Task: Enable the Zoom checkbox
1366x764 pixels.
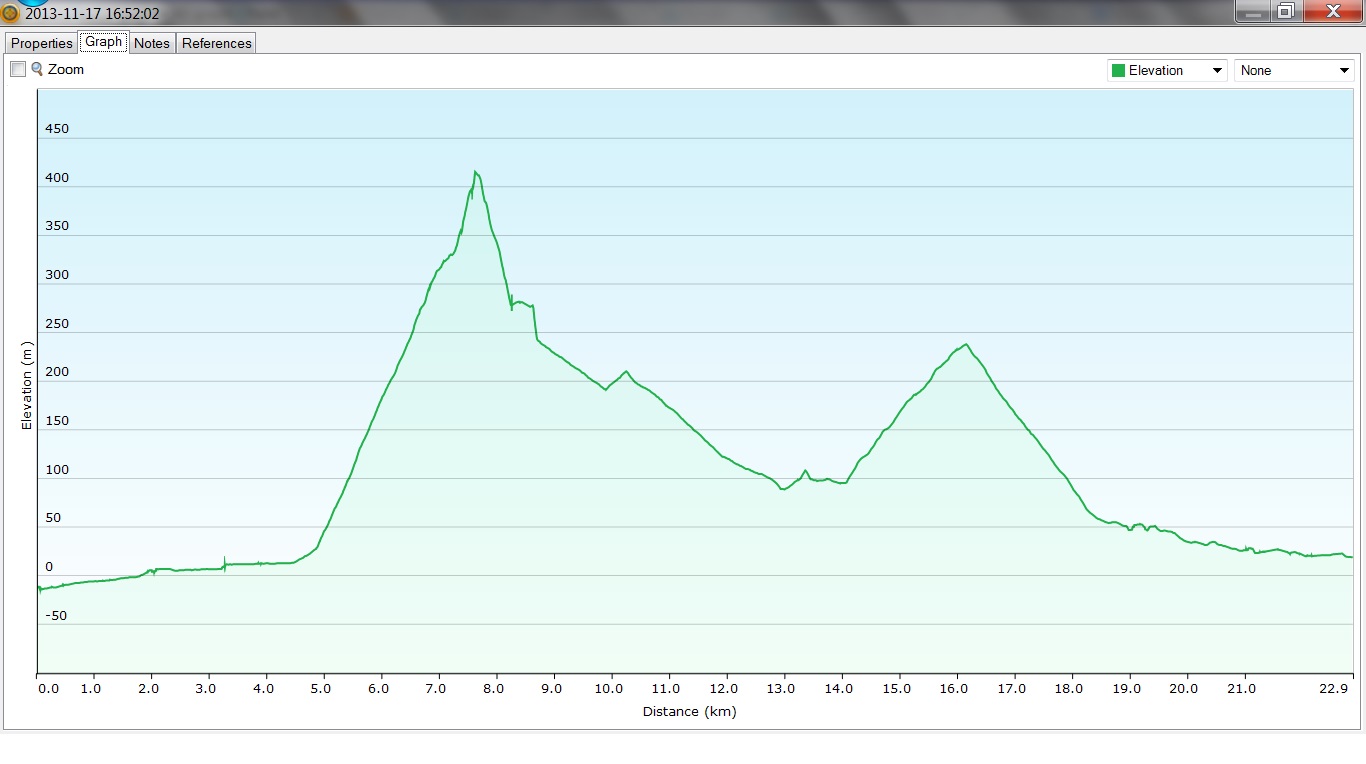Action: (x=18, y=69)
